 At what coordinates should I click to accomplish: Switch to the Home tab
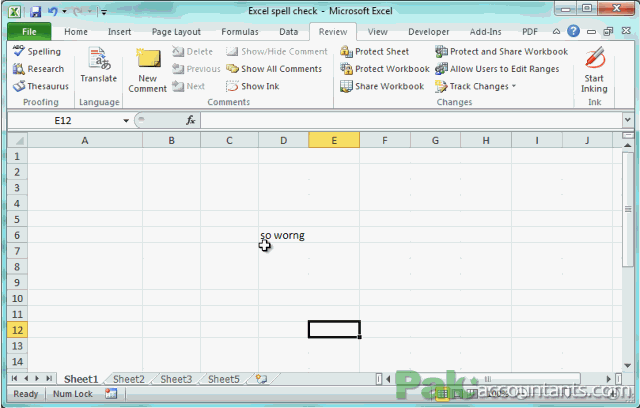coord(76,31)
